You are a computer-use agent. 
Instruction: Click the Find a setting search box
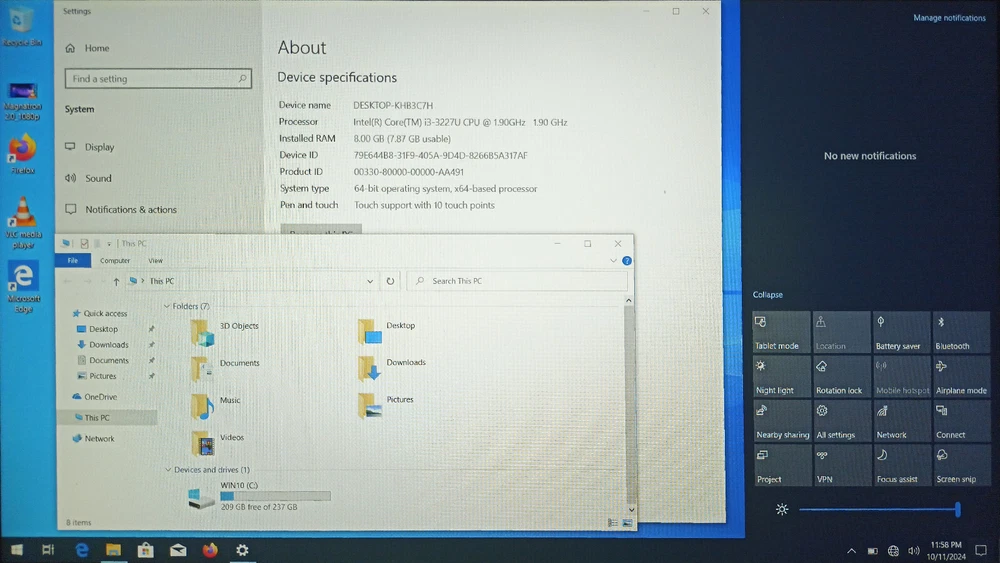157,78
